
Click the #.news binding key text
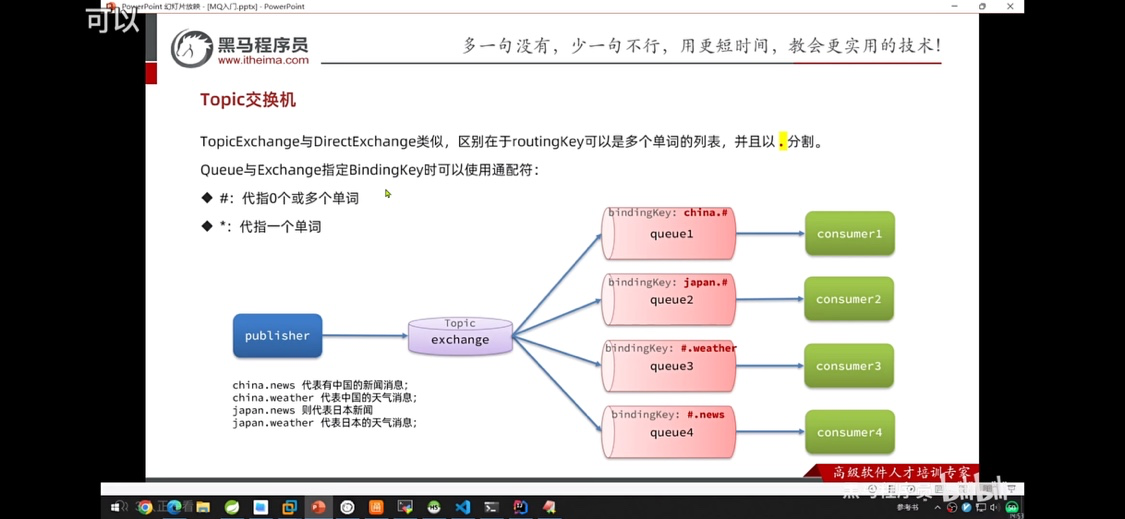[706, 414]
